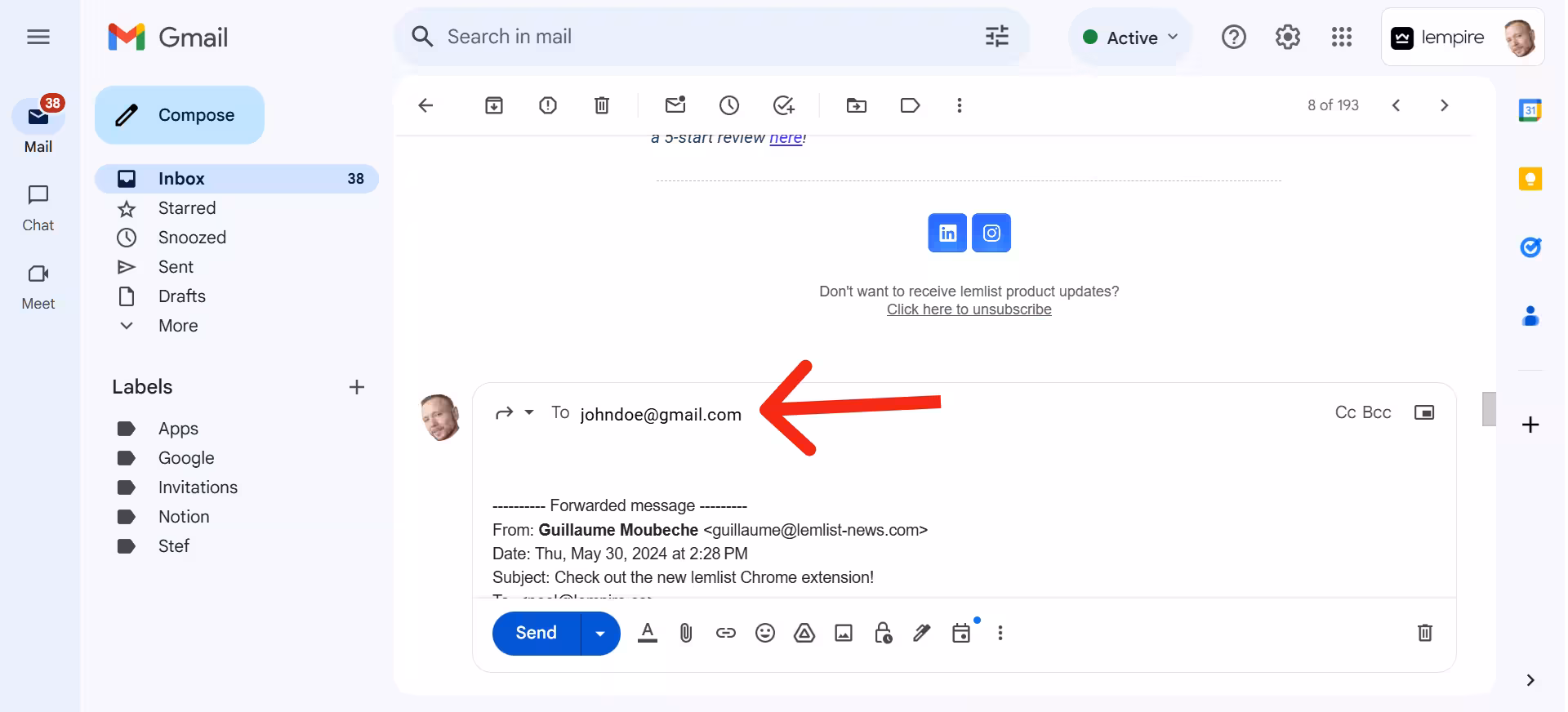1568x712 pixels.
Task: Insert a Google Drive file
Action: tap(804, 633)
